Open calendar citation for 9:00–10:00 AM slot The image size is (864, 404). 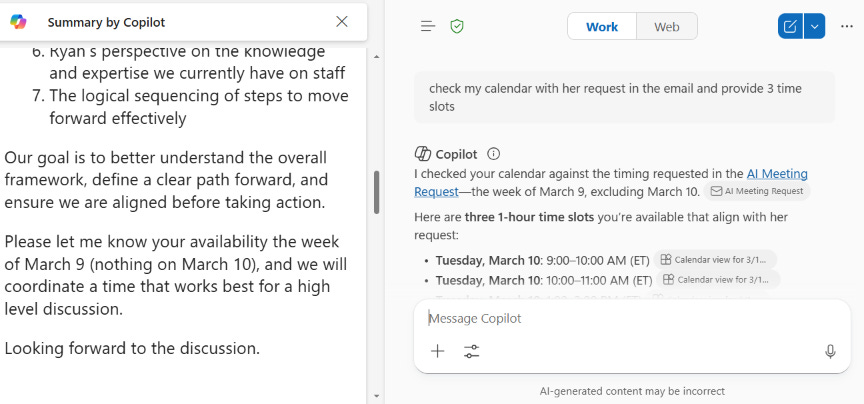(x=715, y=260)
